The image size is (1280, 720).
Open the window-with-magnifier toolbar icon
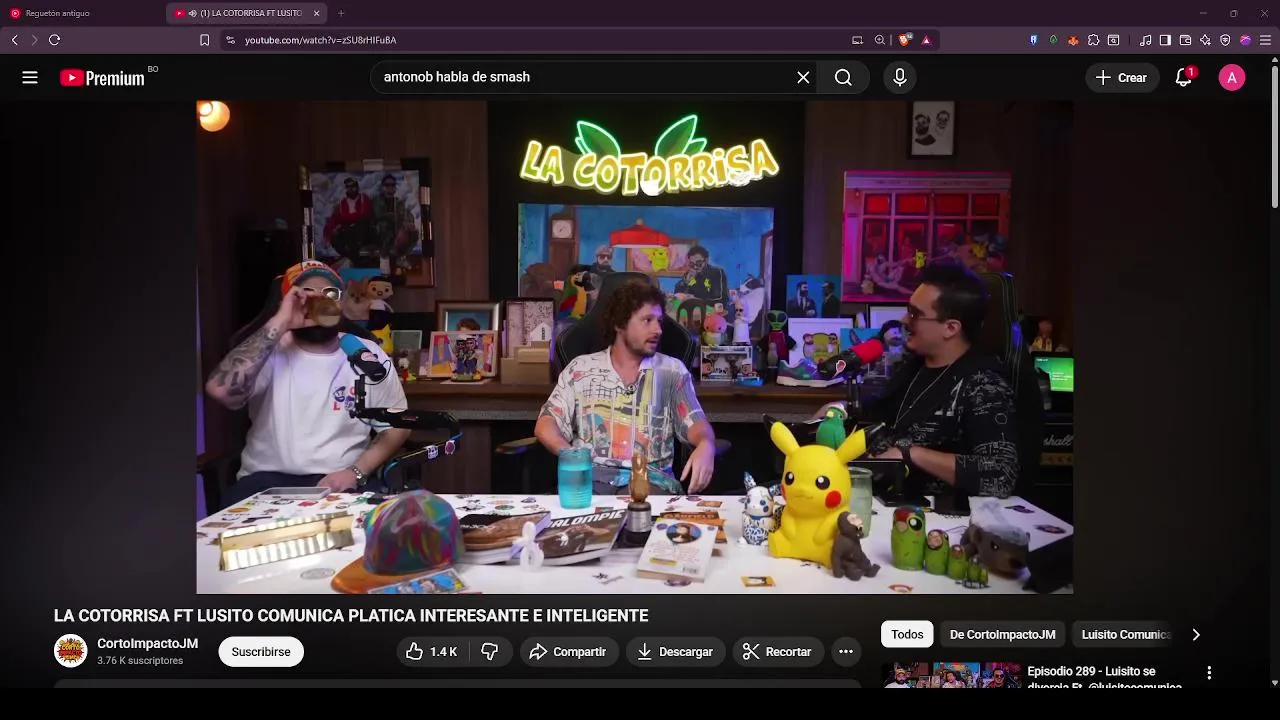(1113, 40)
